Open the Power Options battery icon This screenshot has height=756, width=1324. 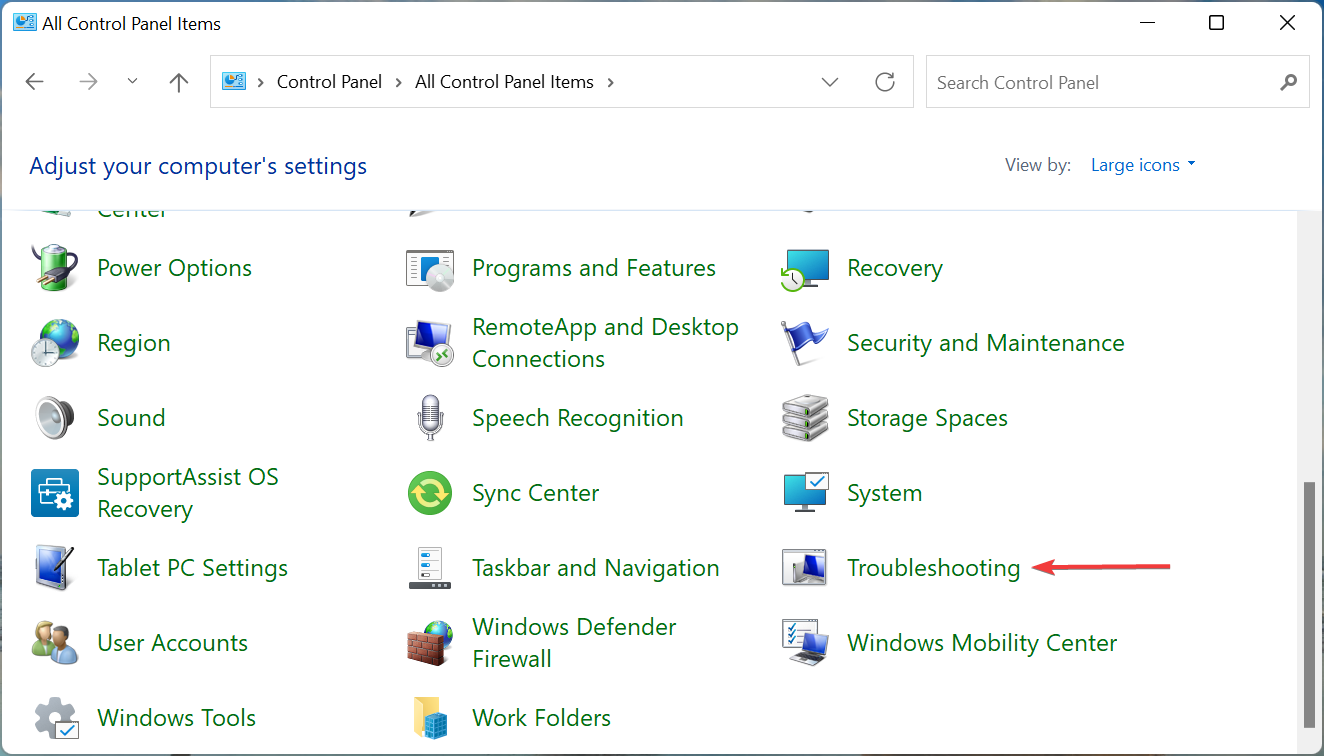tap(55, 268)
